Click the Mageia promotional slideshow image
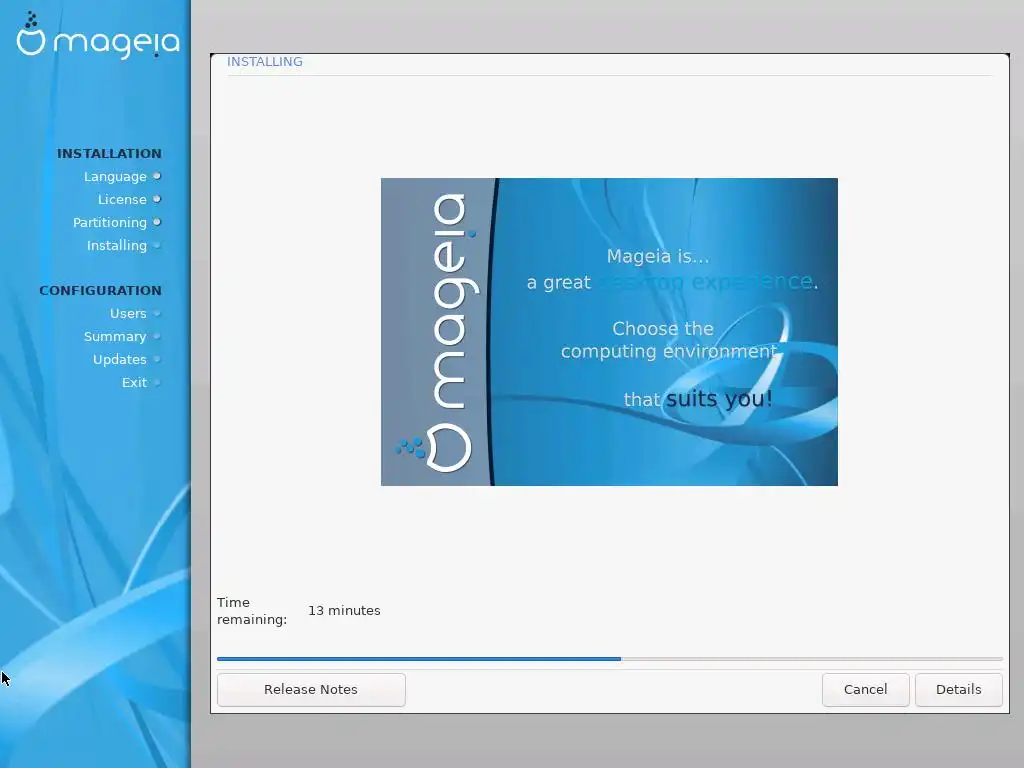 609,332
